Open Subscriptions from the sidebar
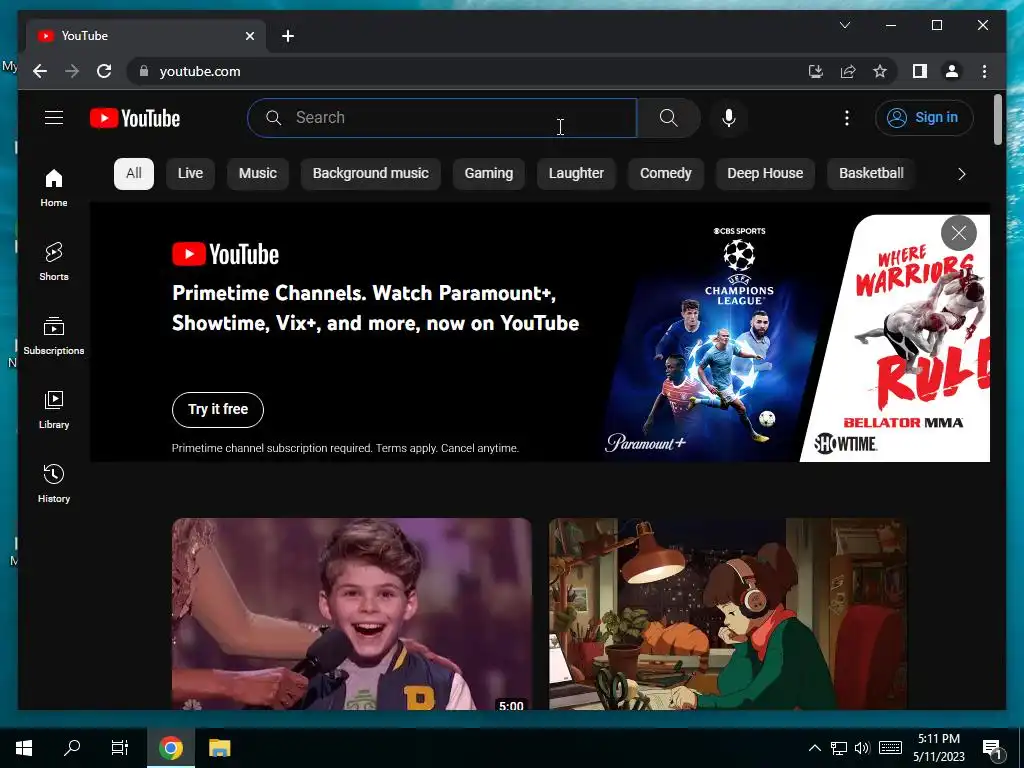1024x768 pixels. click(x=54, y=336)
